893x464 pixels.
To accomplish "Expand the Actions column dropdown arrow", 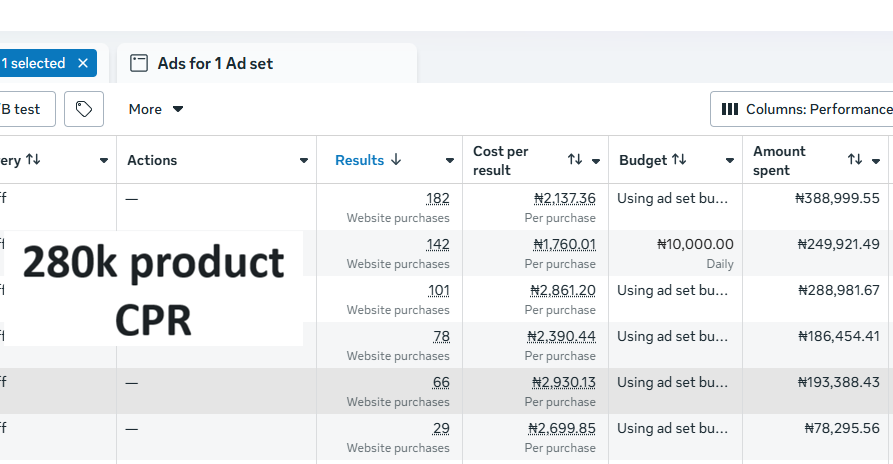I will (x=304, y=161).
